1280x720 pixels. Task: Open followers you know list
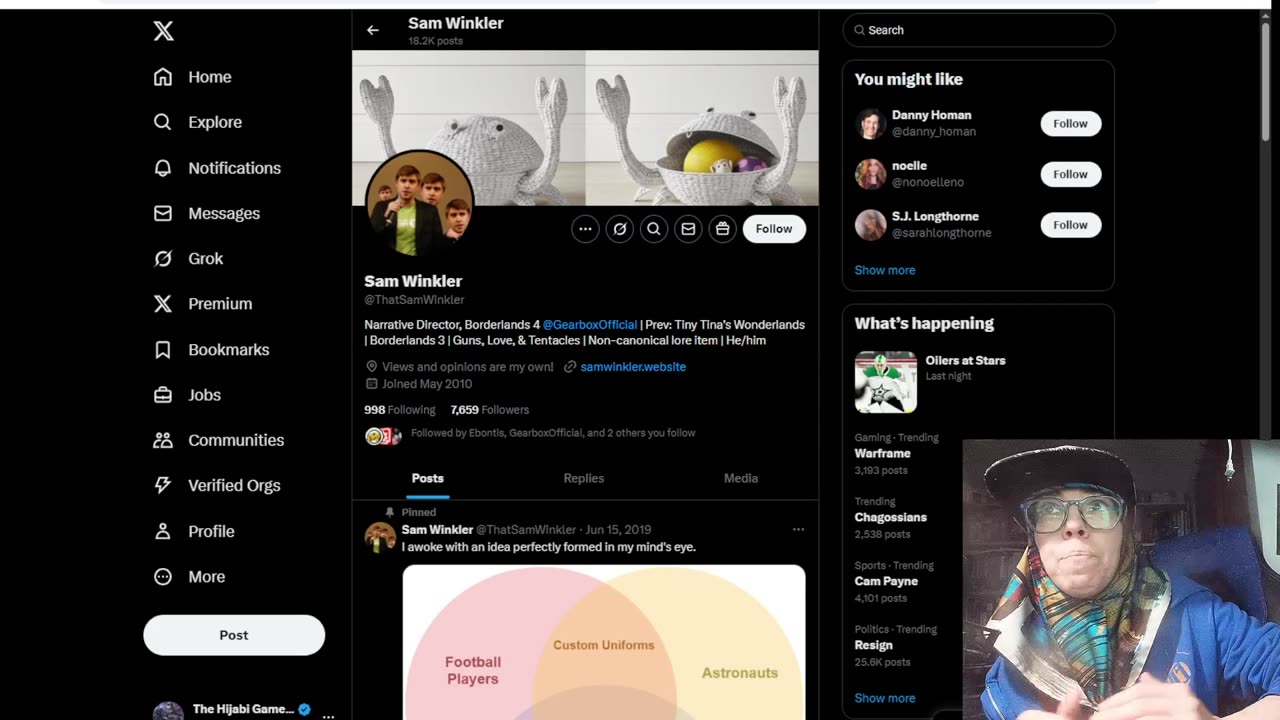pos(530,434)
